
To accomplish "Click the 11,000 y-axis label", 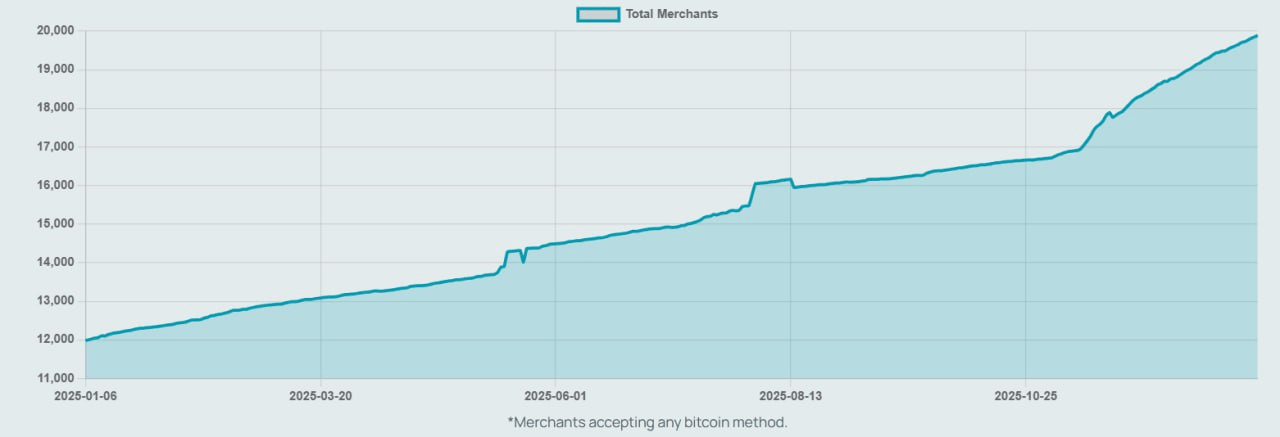I will click(x=56, y=378).
